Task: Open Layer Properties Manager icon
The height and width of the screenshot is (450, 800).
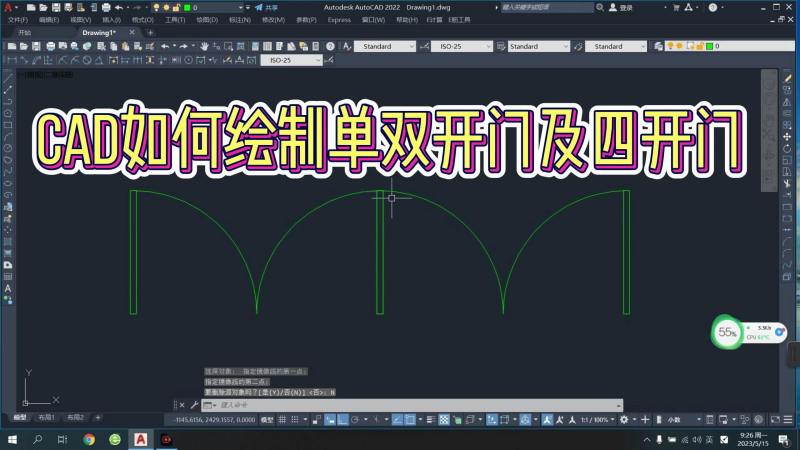Action: (x=658, y=46)
